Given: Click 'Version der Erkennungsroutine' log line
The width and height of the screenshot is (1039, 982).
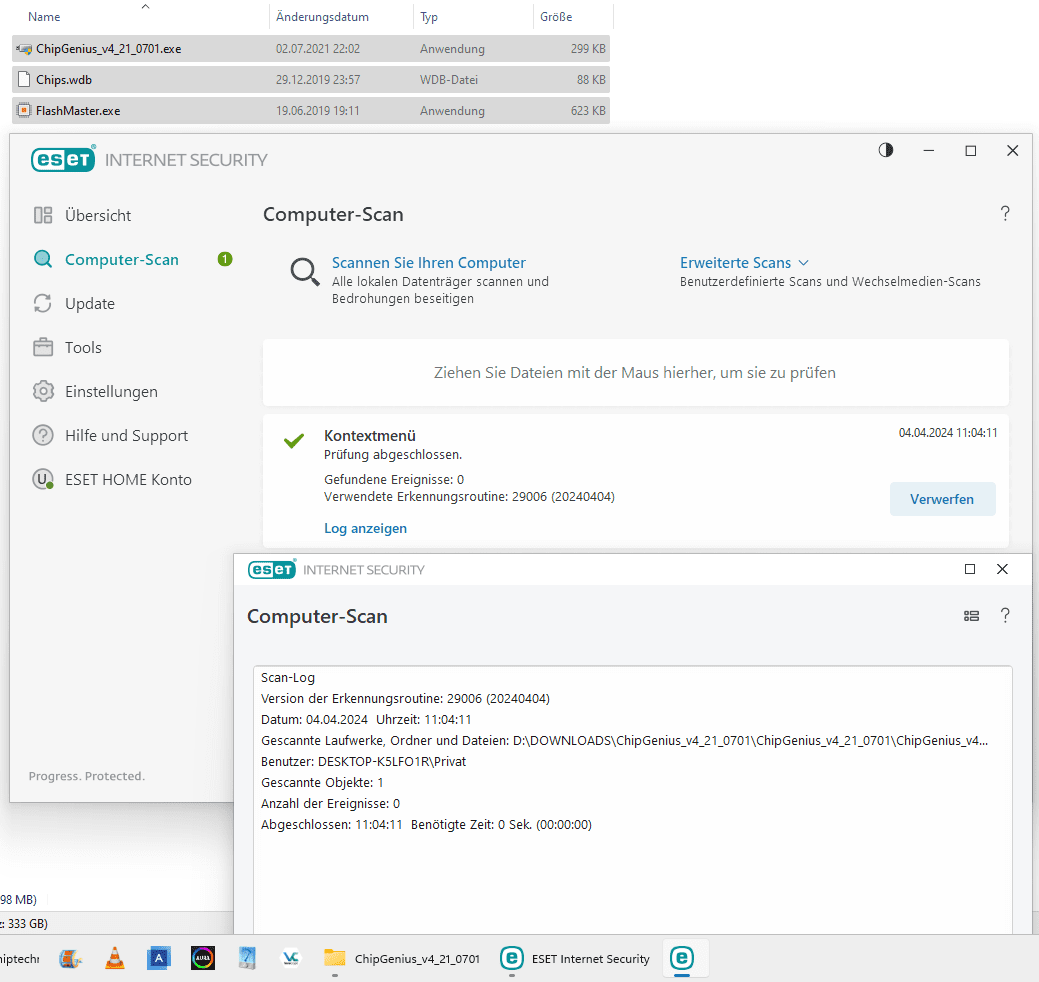Looking at the screenshot, I should [405, 699].
